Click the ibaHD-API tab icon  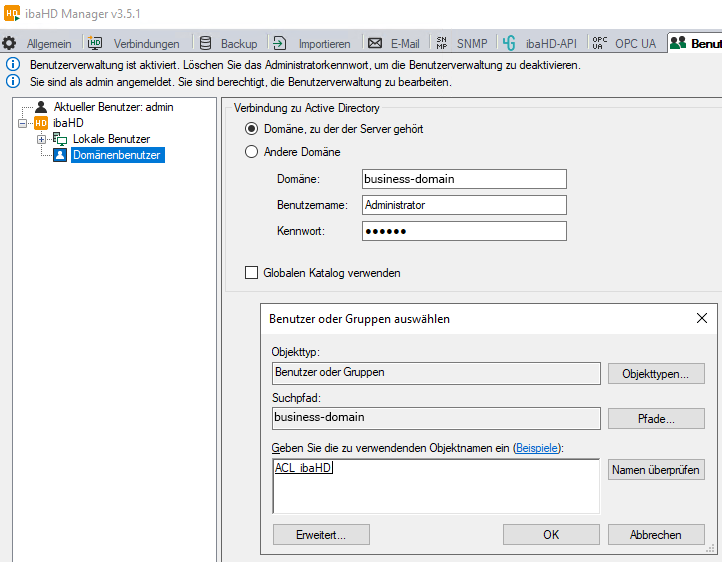(509, 43)
